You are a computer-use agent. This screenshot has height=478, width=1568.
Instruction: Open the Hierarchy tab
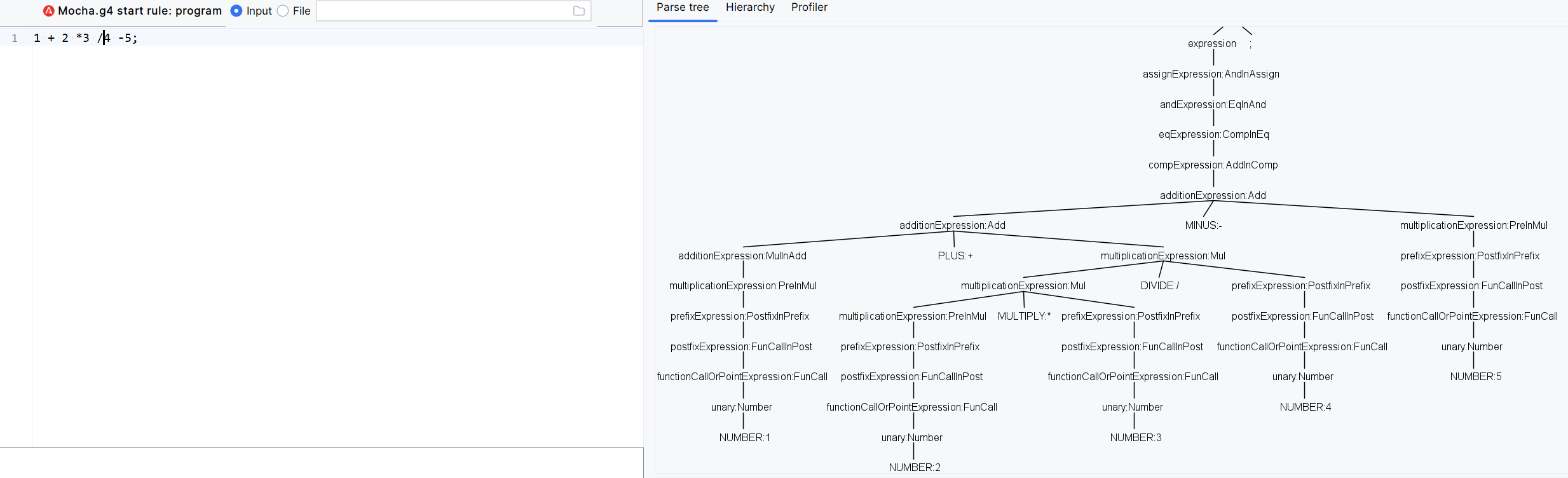coord(750,8)
